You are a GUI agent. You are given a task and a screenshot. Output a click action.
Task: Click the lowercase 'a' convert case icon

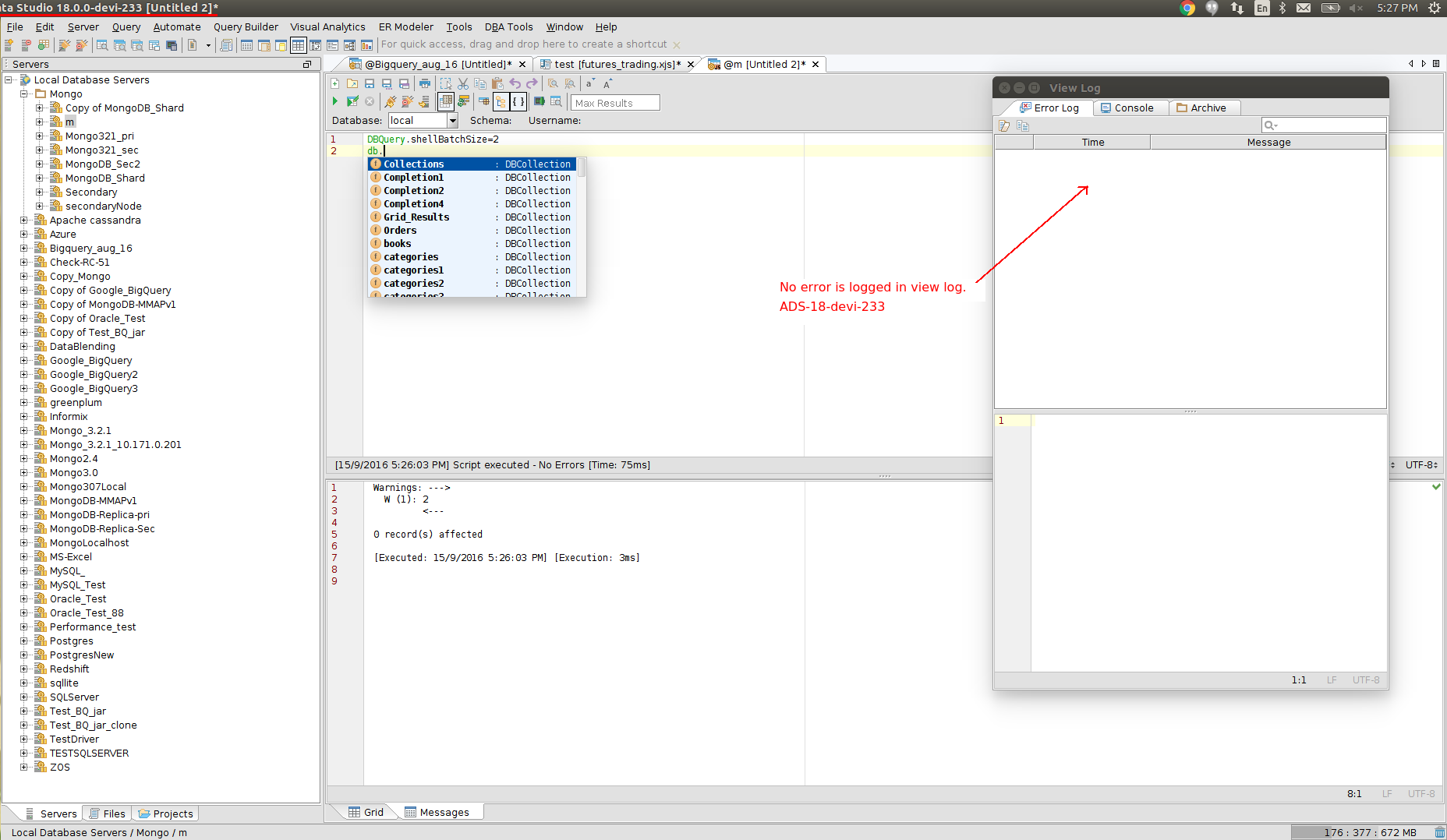[x=590, y=83]
